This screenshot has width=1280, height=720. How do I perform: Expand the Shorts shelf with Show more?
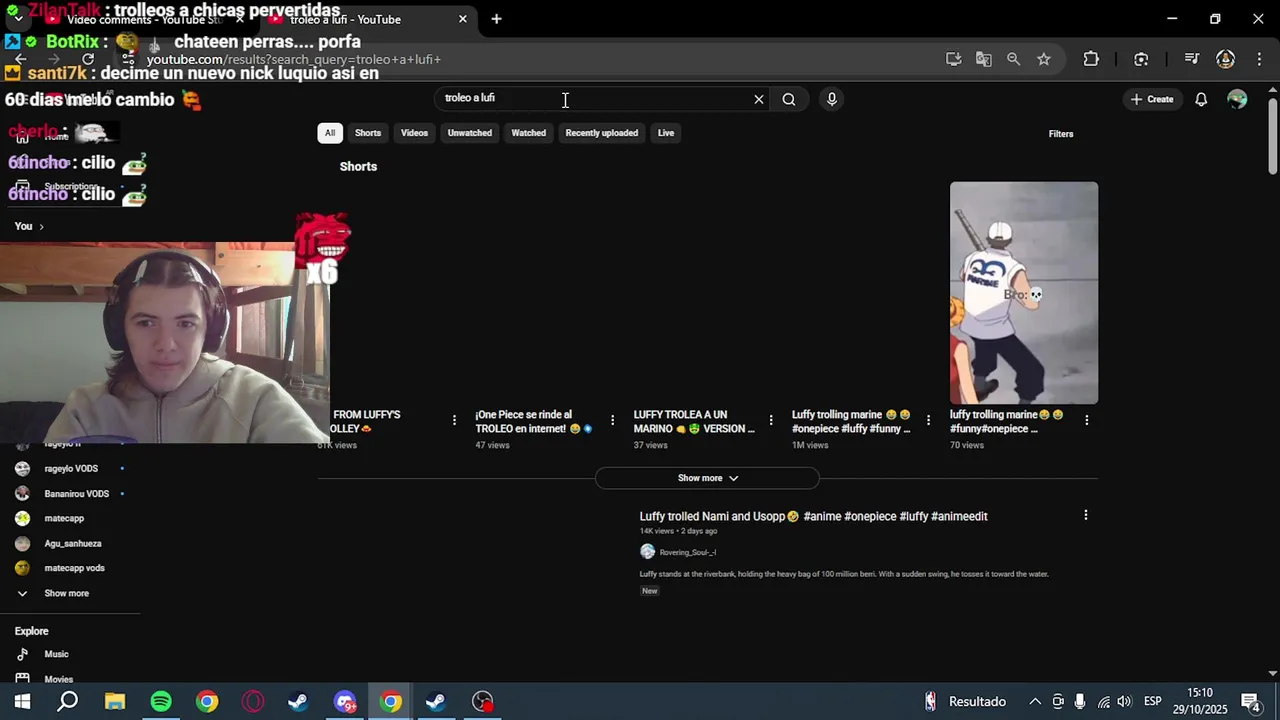click(707, 478)
